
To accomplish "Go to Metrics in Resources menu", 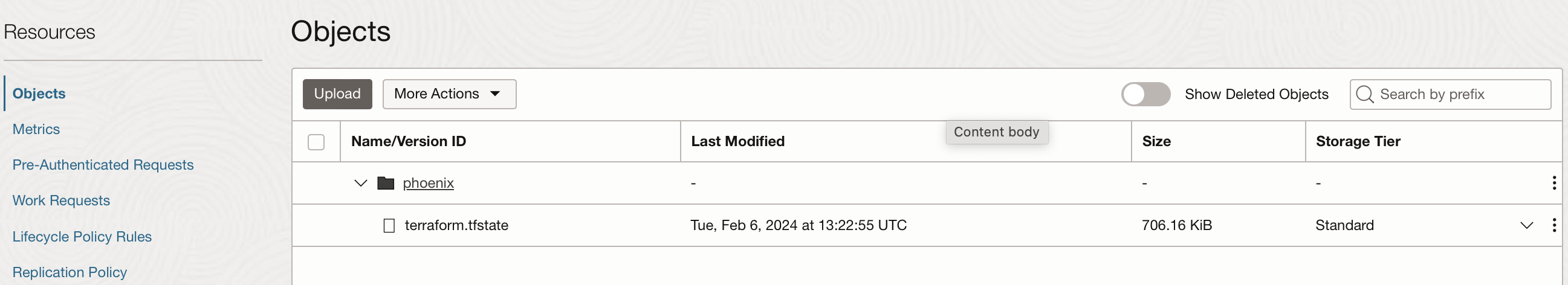I will [x=36, y=129].
